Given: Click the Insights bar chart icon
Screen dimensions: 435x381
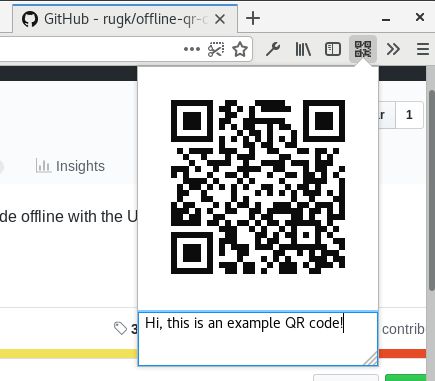Looking at the screenshot, I should point(43,166).
